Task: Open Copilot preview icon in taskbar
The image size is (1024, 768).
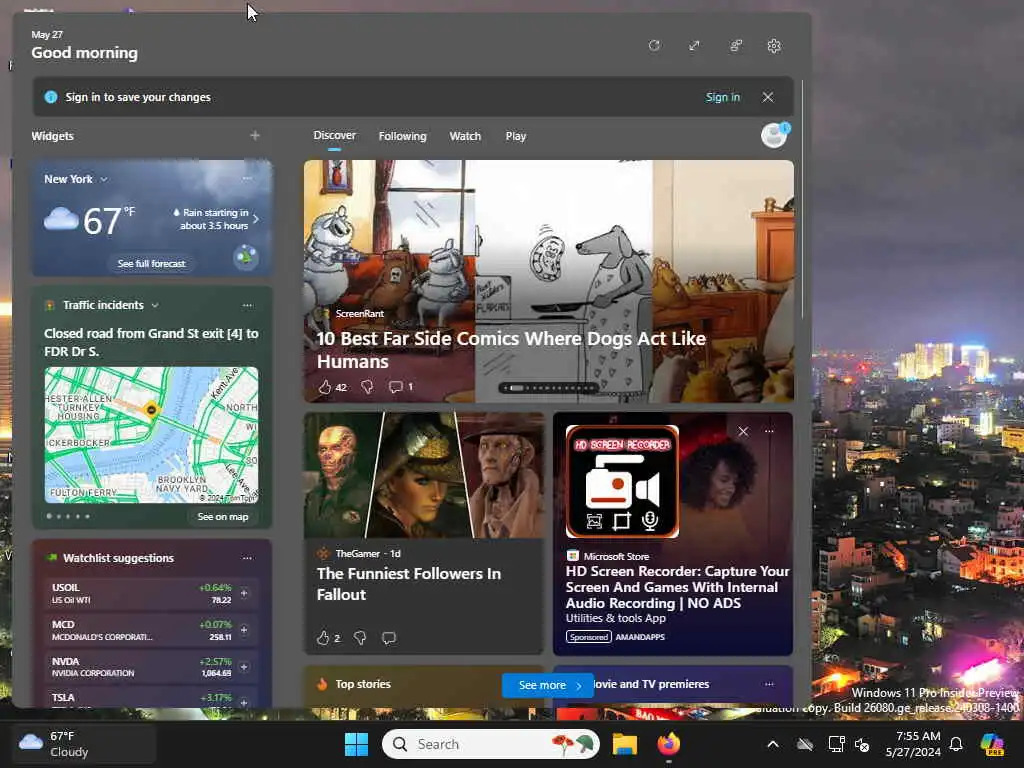Action: pos(992,744)
